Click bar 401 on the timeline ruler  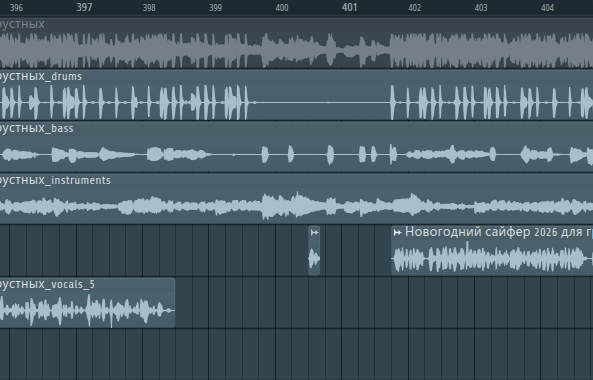pyautogui.click(x=349, y=7)
